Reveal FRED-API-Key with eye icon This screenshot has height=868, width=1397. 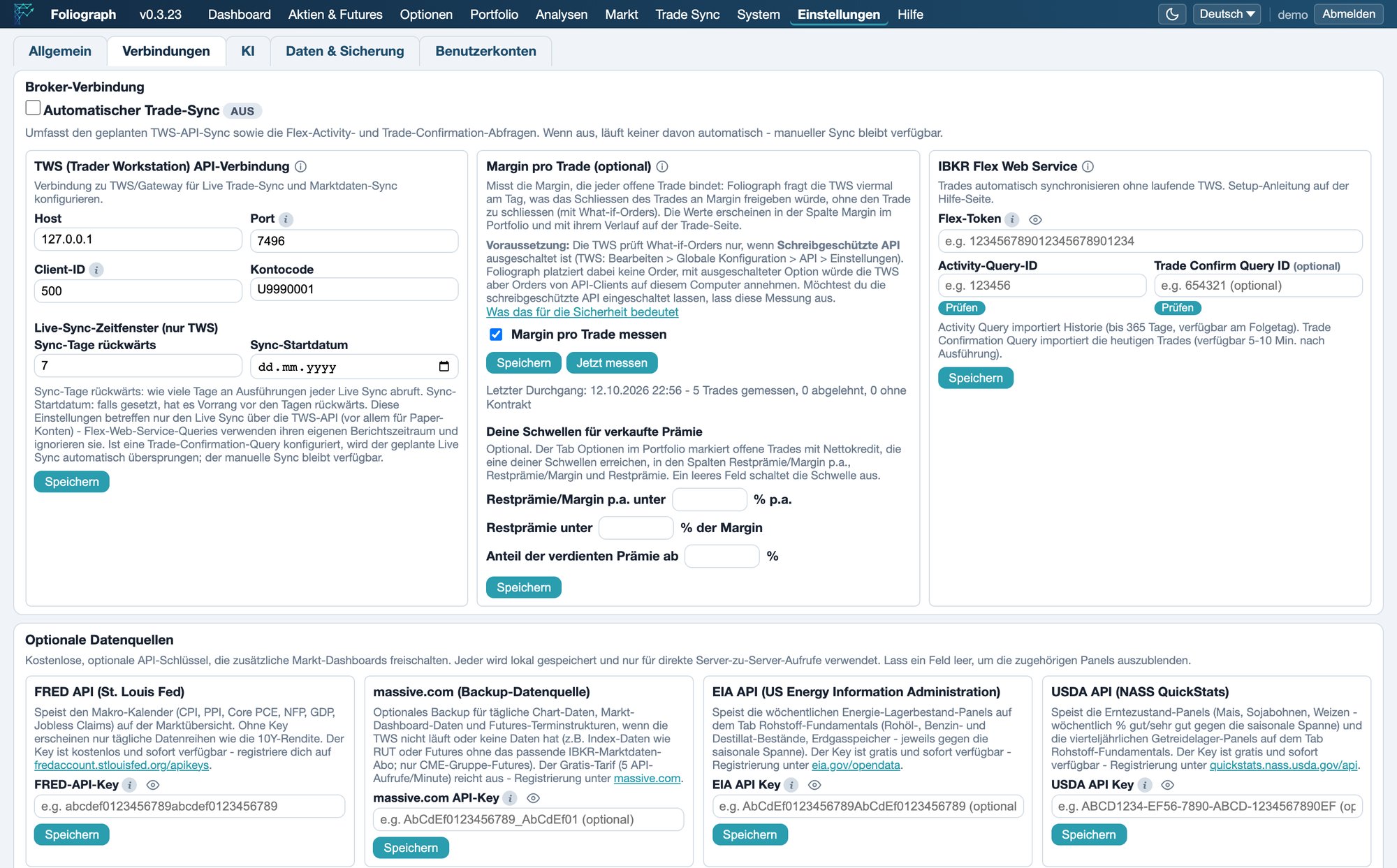click(x=153, y=785)
